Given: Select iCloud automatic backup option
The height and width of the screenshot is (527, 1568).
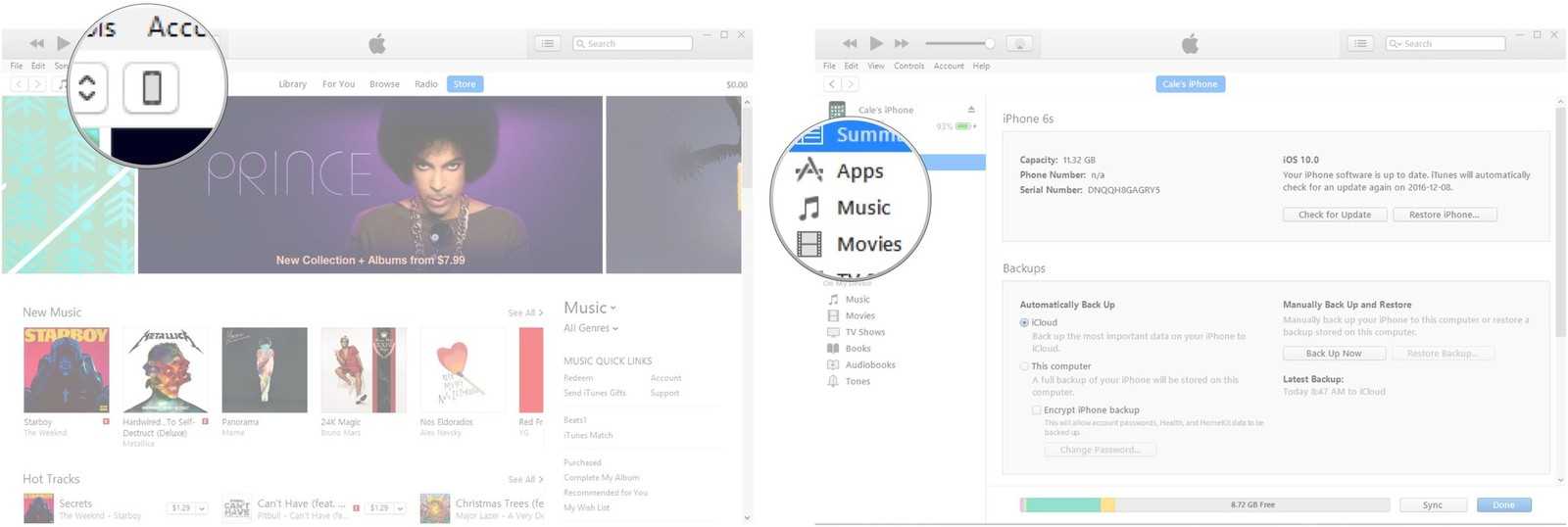Looking at the screenshot, I should (1024, 322).
